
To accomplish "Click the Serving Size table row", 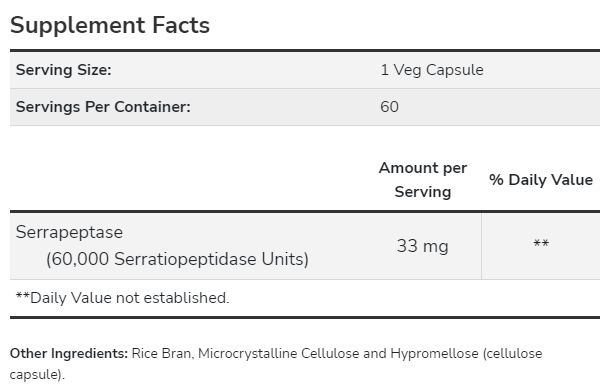I will pos(305,70).
